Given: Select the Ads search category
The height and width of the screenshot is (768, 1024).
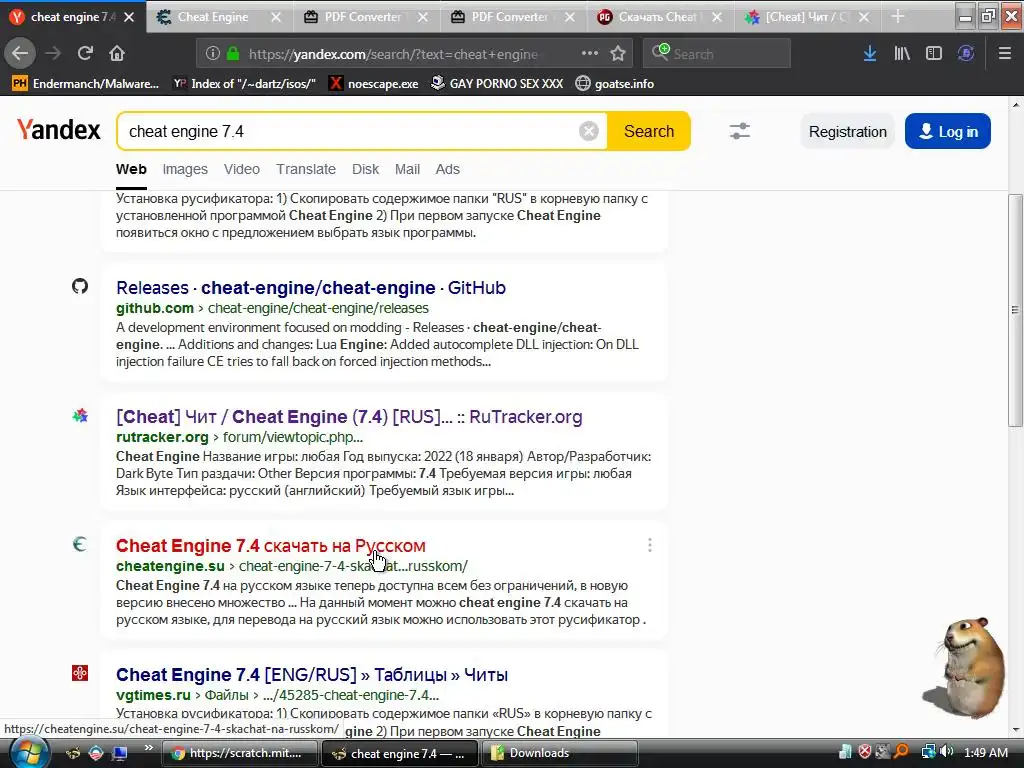Looking at the screenshot, I should click(447, 169).
